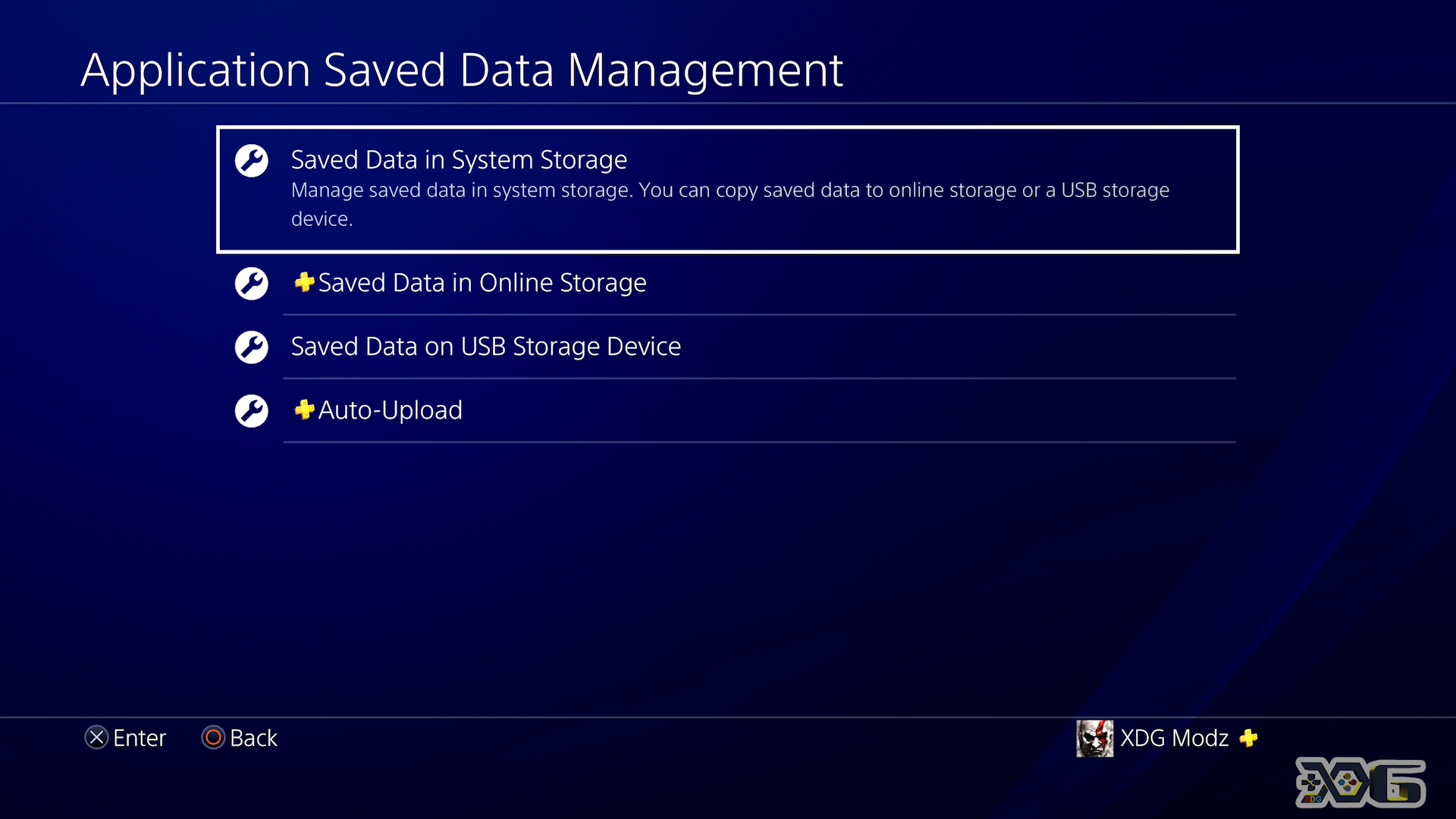Image resolution: width=1456 pixels, height=819 pixels.
Task: Click the wrench icon beside Auto-Upload
Action: pyautogui.click(x=251, y=411)
